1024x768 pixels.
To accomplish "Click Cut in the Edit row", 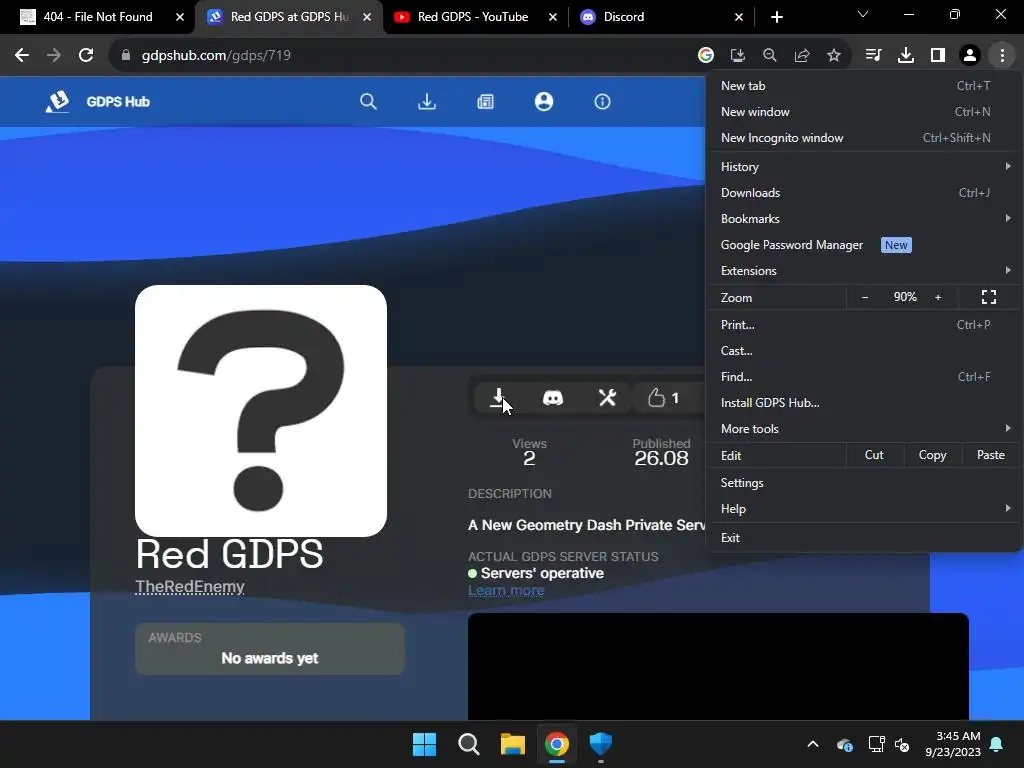I will [x=874, y=455].
